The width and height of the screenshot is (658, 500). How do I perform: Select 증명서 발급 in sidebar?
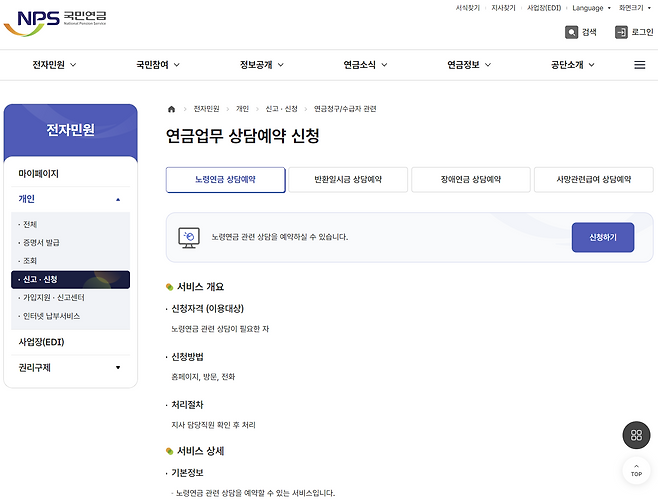pyautogui.click(x=42, y=243)
